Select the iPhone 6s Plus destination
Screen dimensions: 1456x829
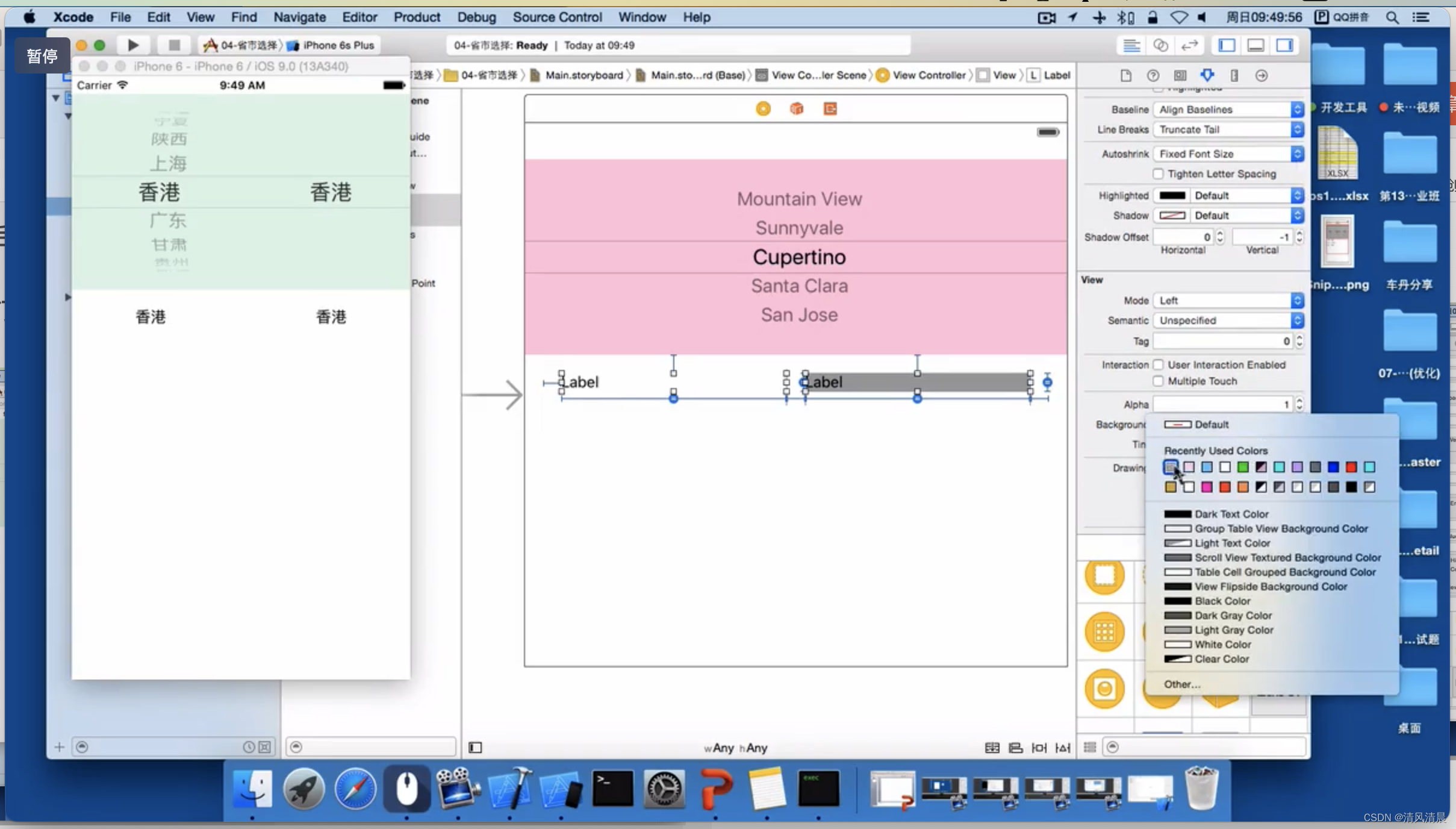coord(331,45)
